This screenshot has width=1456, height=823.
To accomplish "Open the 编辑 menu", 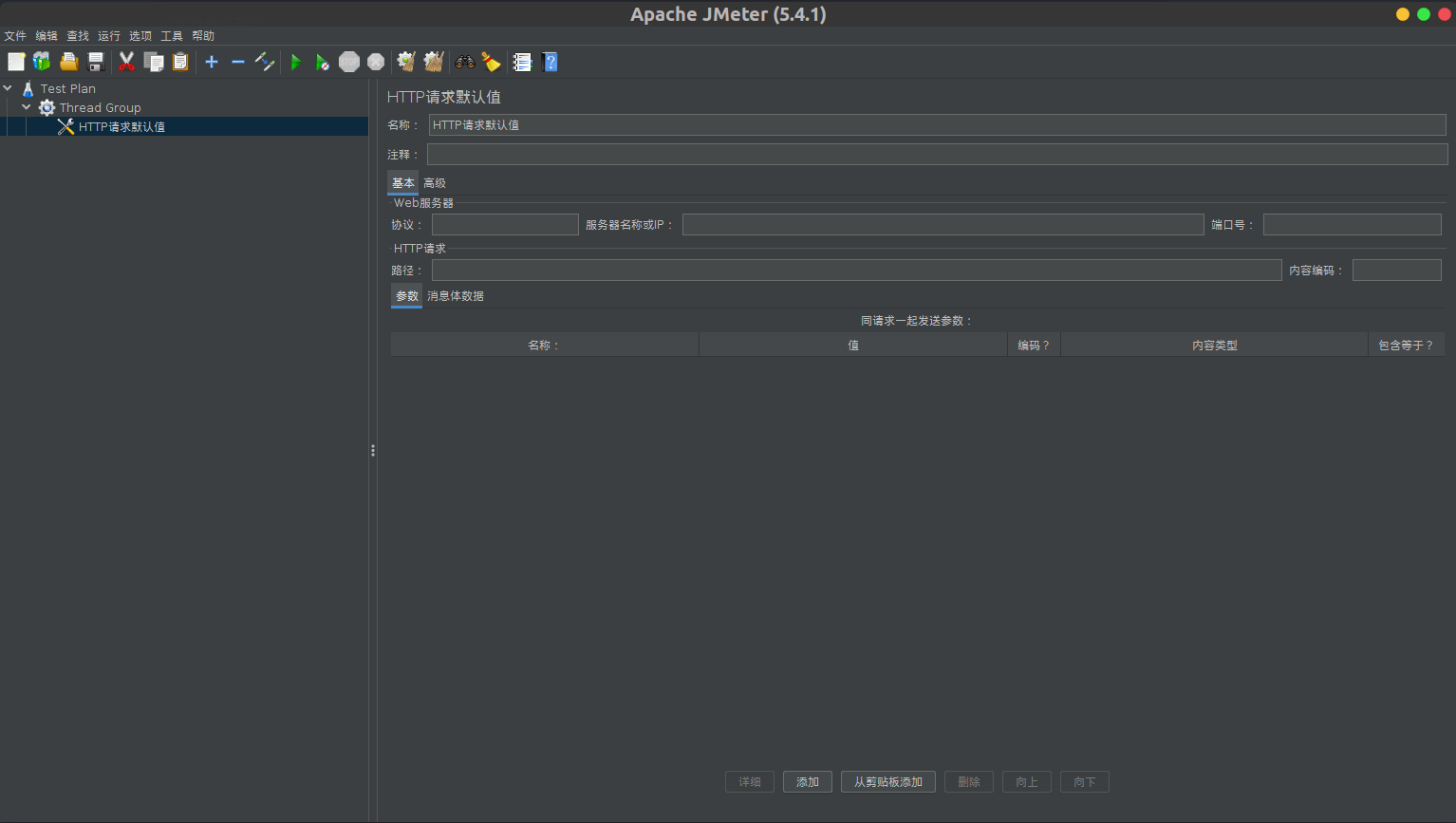I will pyautogui.click(x=47, y=36).
